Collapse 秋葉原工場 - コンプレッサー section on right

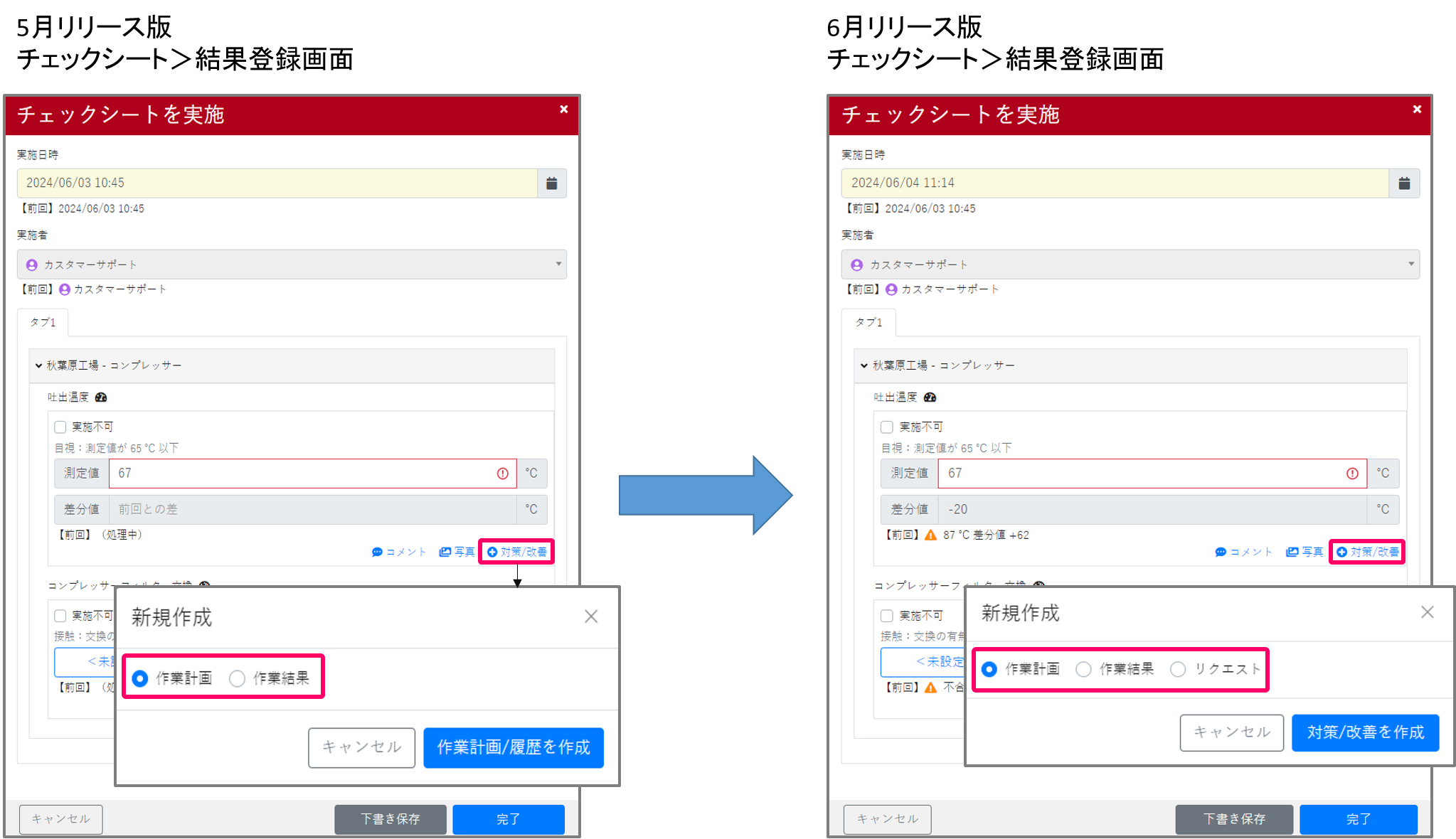[x=864, y=365]
